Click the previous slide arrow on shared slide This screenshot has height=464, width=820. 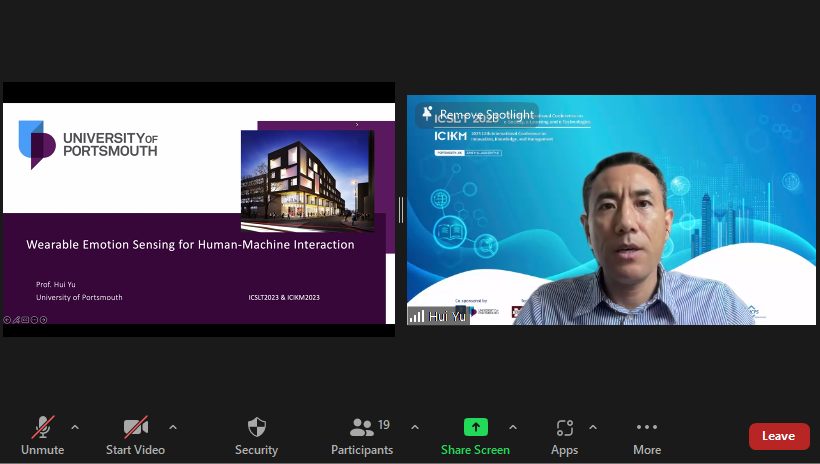tap(7, 320)
